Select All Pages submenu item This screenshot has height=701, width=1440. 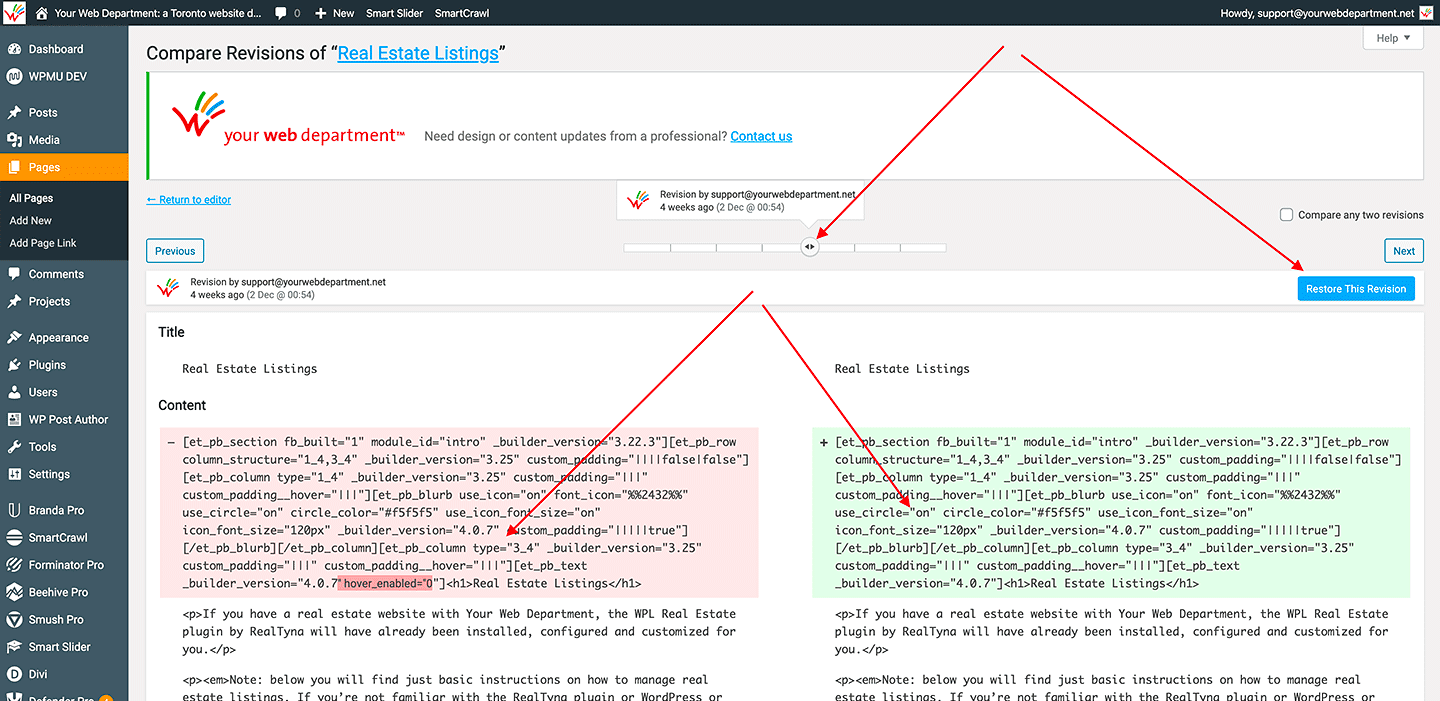pos(31,198)
